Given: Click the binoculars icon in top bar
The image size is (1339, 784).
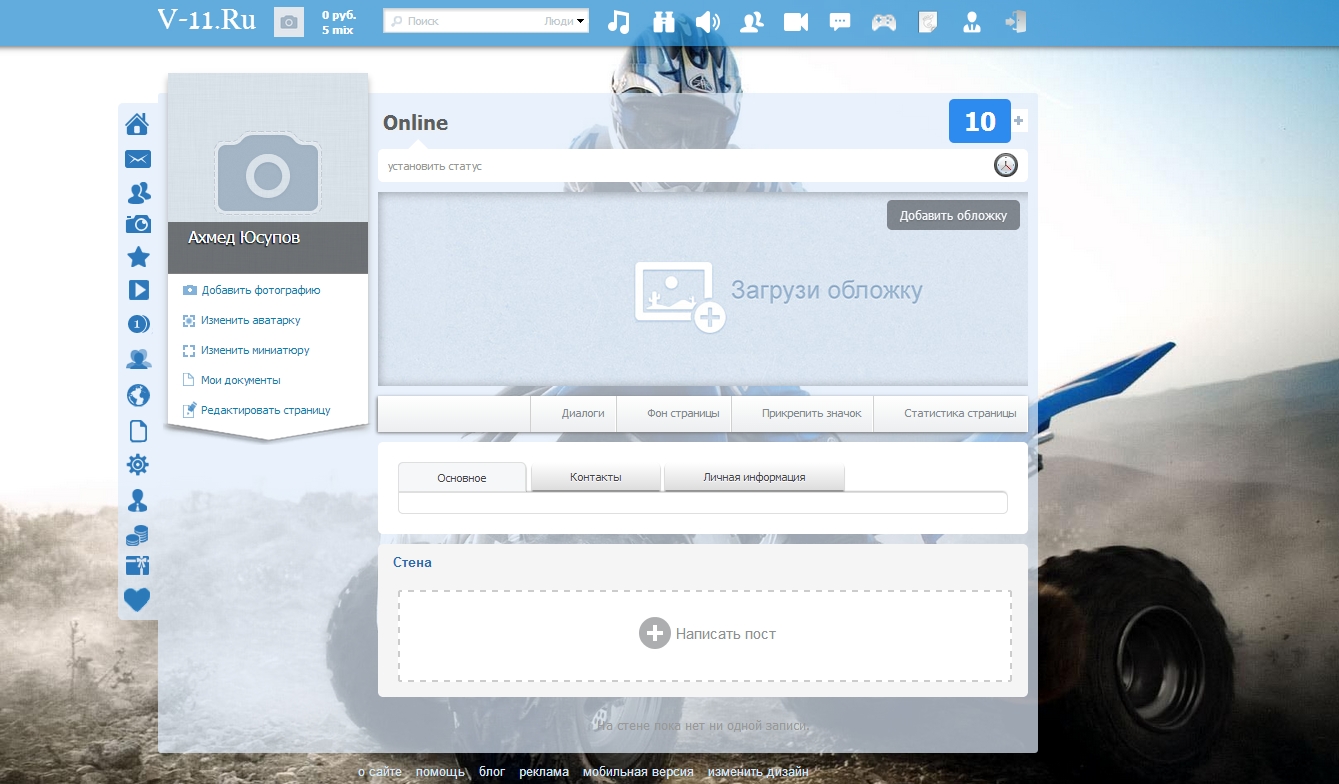Looking at the screenshot, I should click(664, 21).
